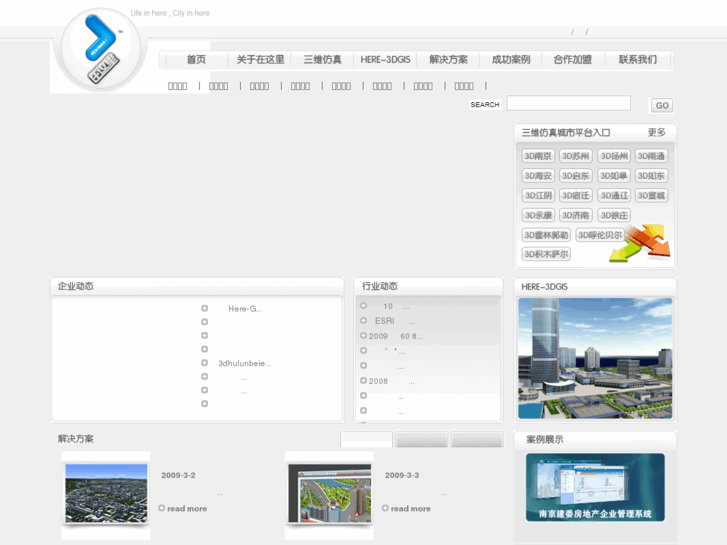Open the 关于在这里 menu item
The height and width of the screenshot is (545, 727).
tap(260, 60)
